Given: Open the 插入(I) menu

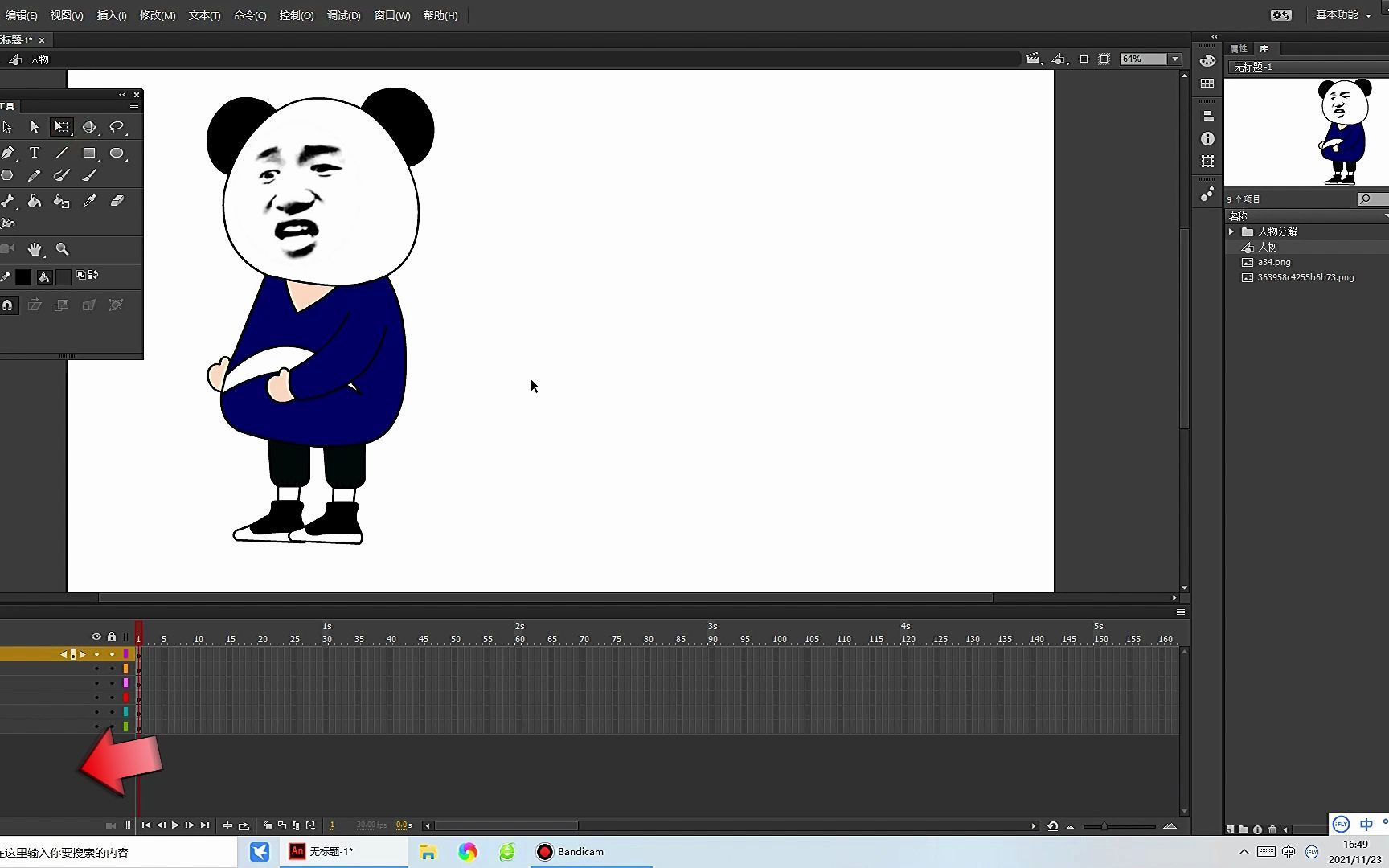Looking at the screenshot, I should pyautogui.click(x=112, y=15).
